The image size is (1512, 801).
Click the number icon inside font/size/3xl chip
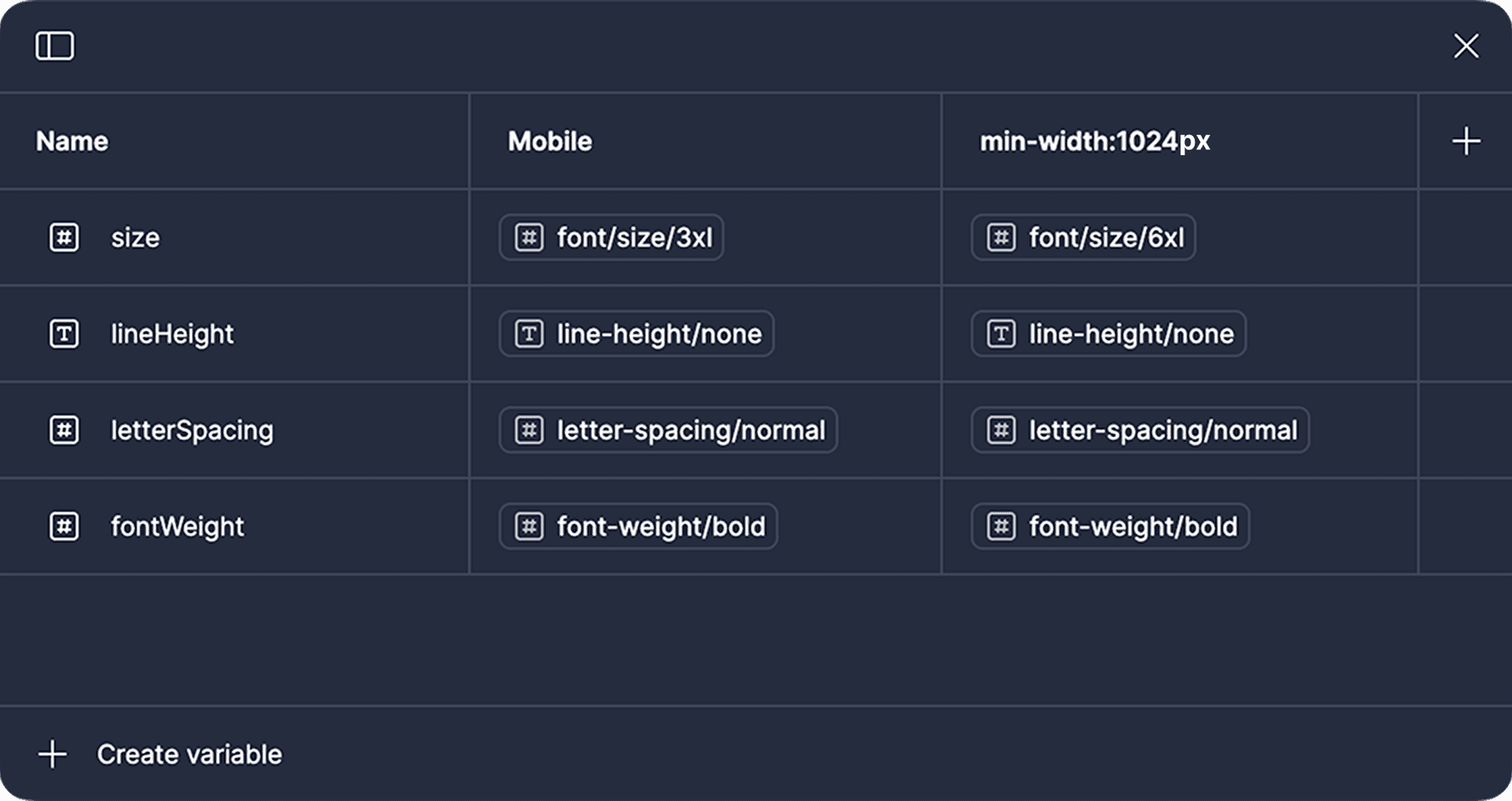(529, 237)
